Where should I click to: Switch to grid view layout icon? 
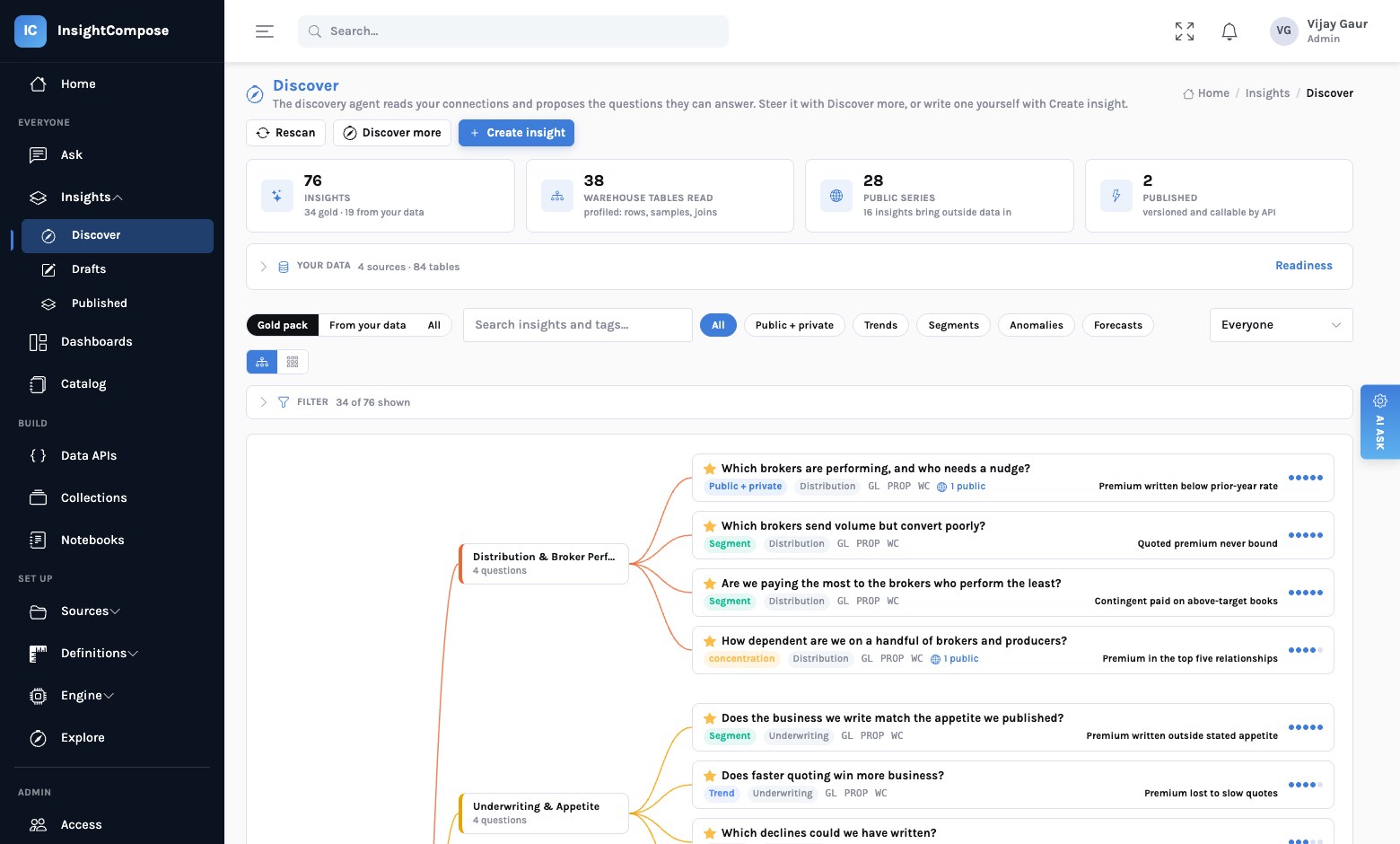293,362
